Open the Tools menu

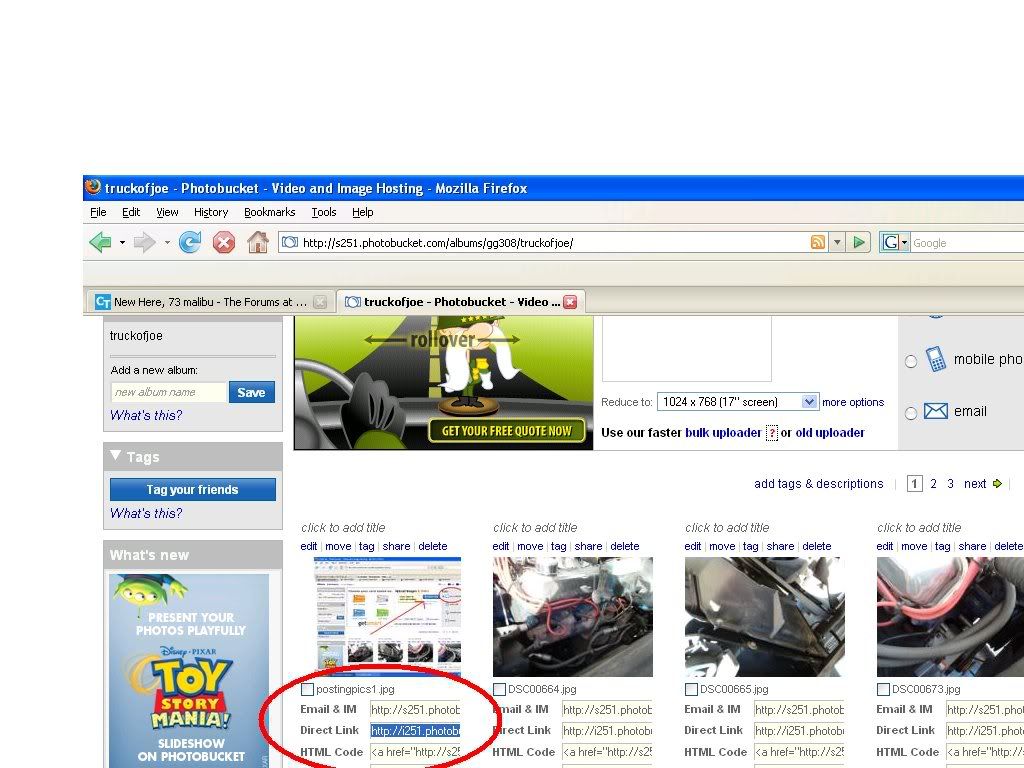point(324,212)
